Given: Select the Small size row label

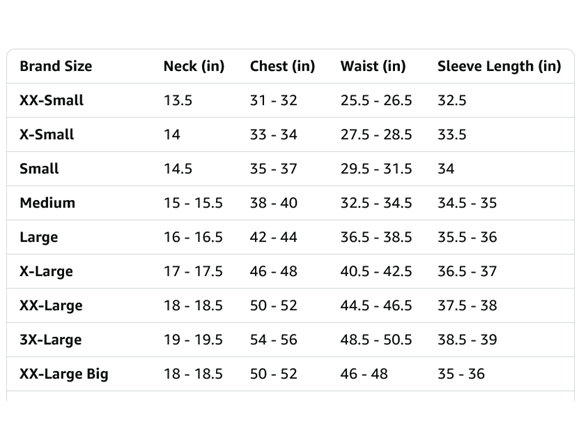Looking at the screenshot, I should click(x=39, y=169).
